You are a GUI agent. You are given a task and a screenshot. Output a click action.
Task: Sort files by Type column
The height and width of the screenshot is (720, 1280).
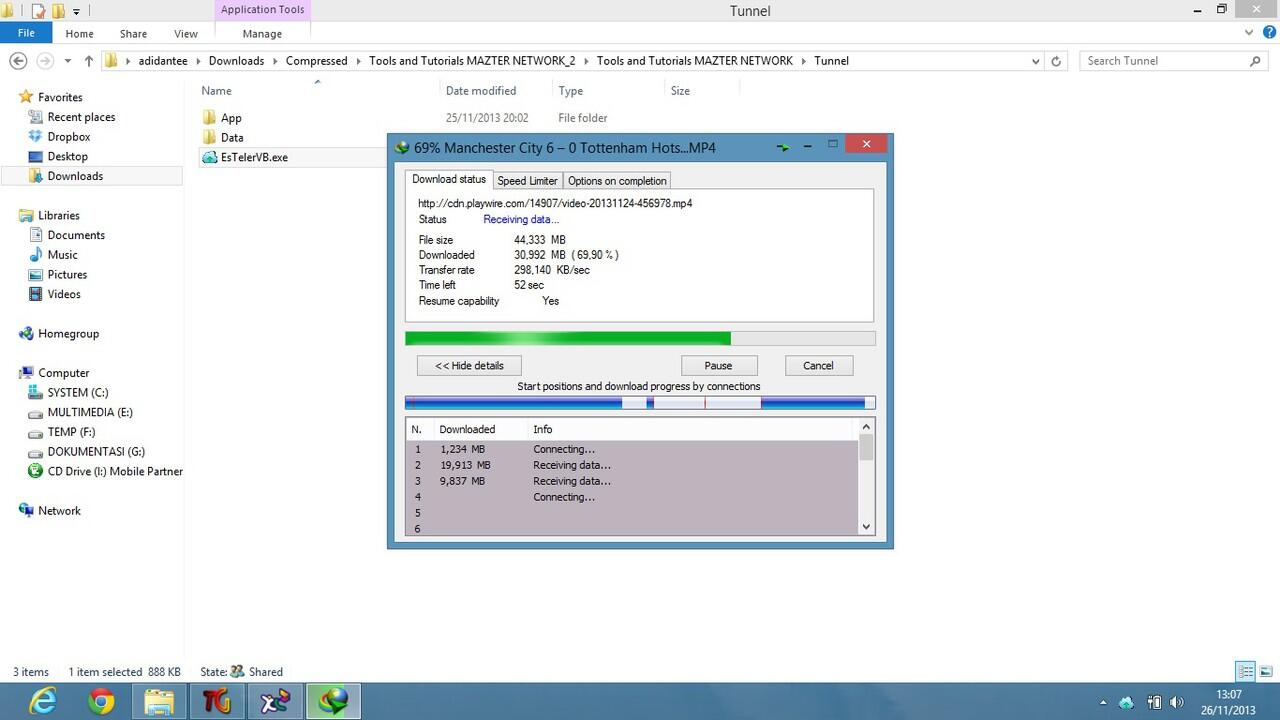tap(571, 91)
